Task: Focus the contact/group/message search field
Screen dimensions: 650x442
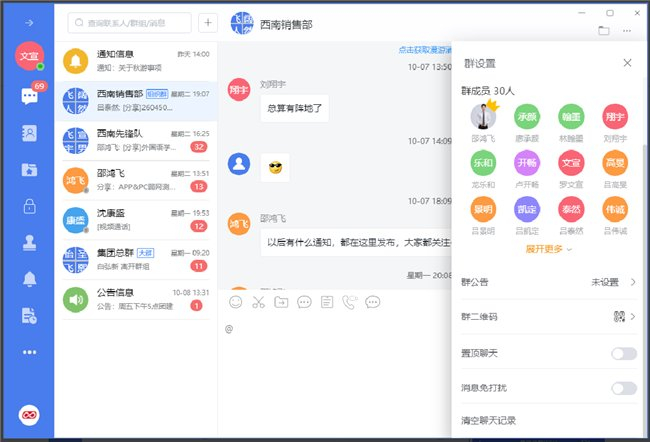Action: (x=130, y=23)
